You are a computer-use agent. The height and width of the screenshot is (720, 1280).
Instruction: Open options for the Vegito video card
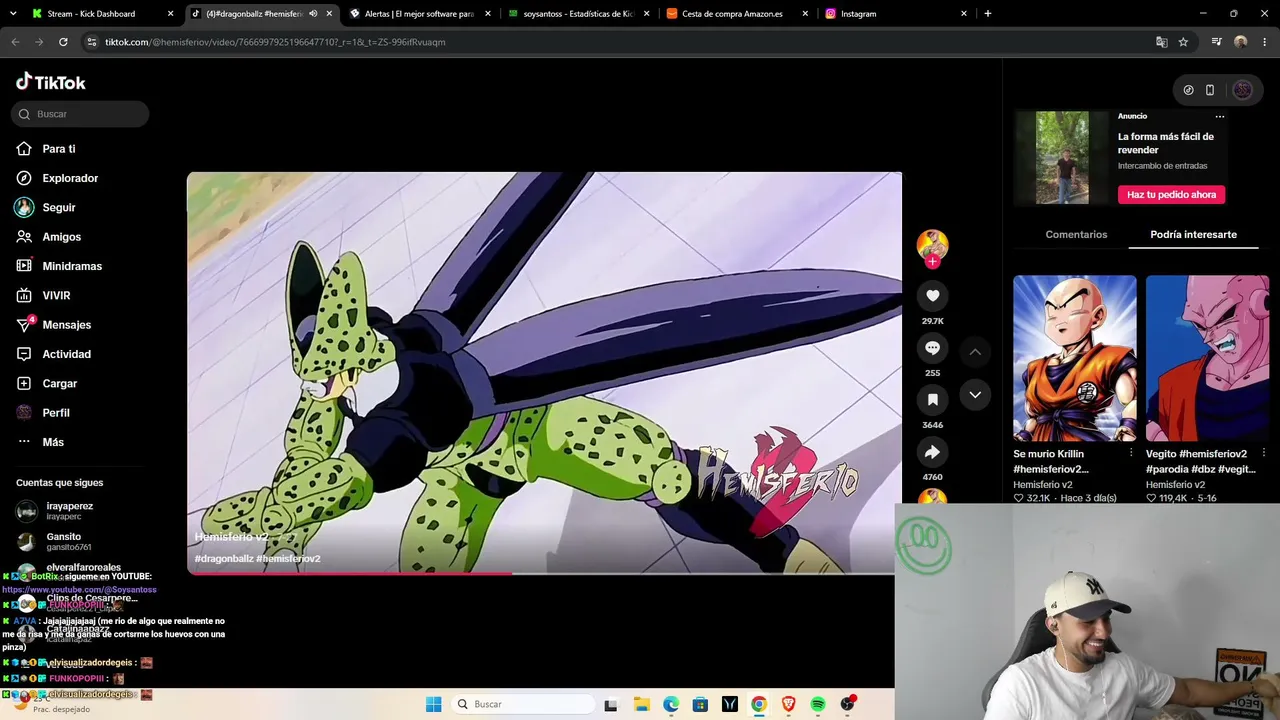[x=1263, y=453]
